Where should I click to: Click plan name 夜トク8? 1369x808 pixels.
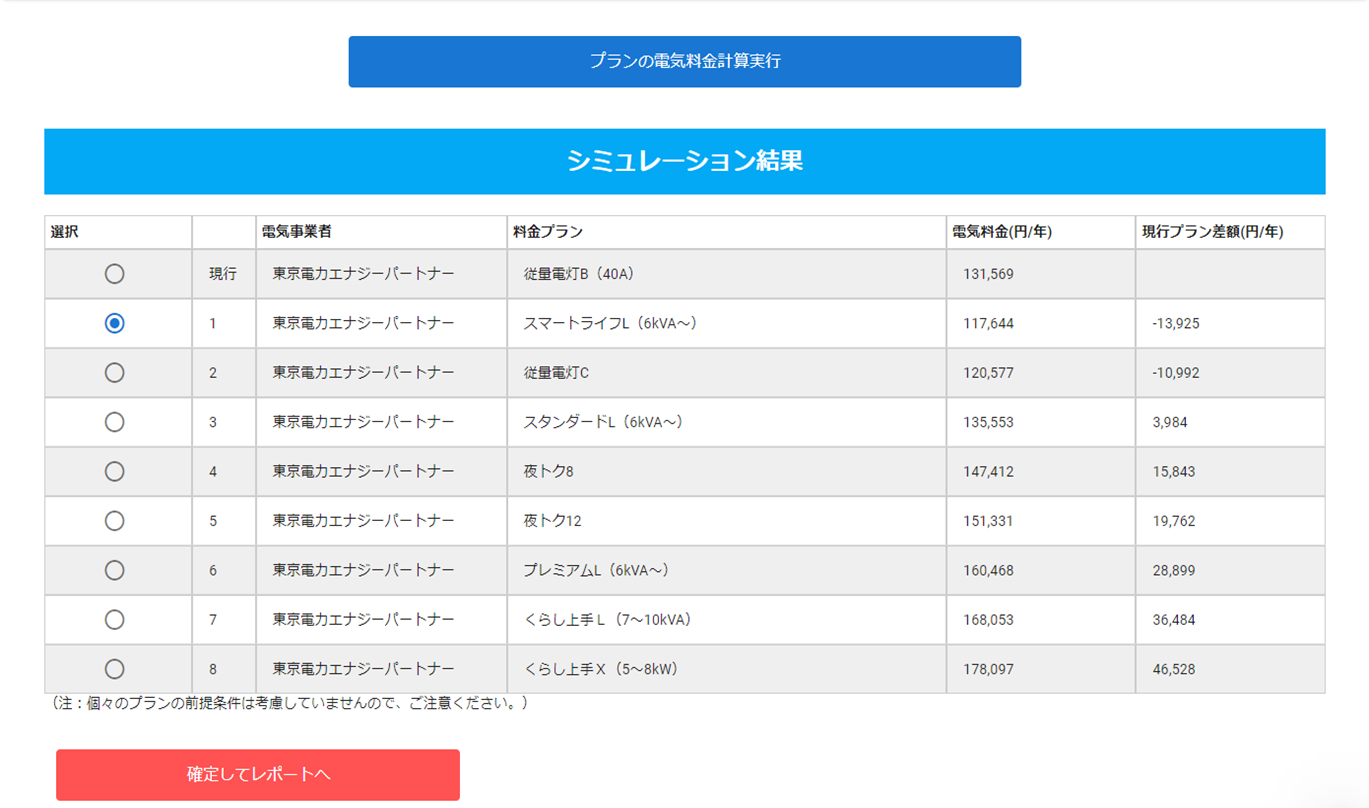pyautogui.click(x=549, y=471)
